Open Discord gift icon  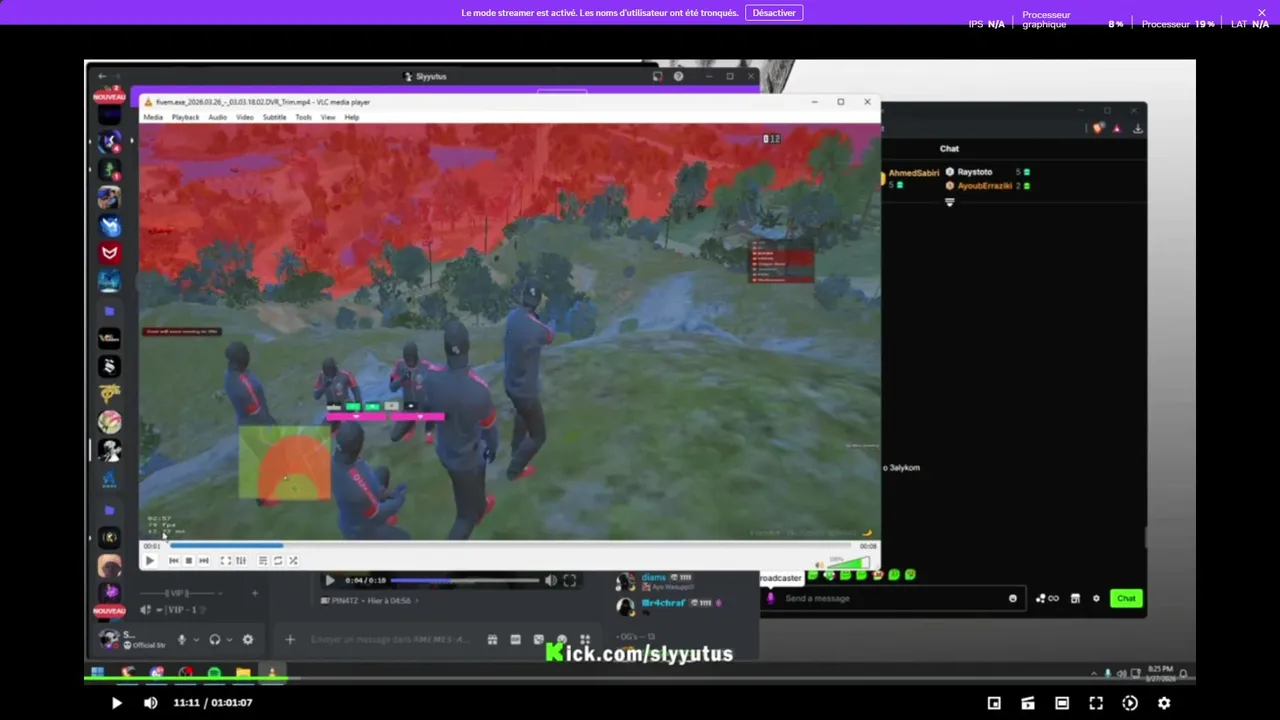pos(493,639)
